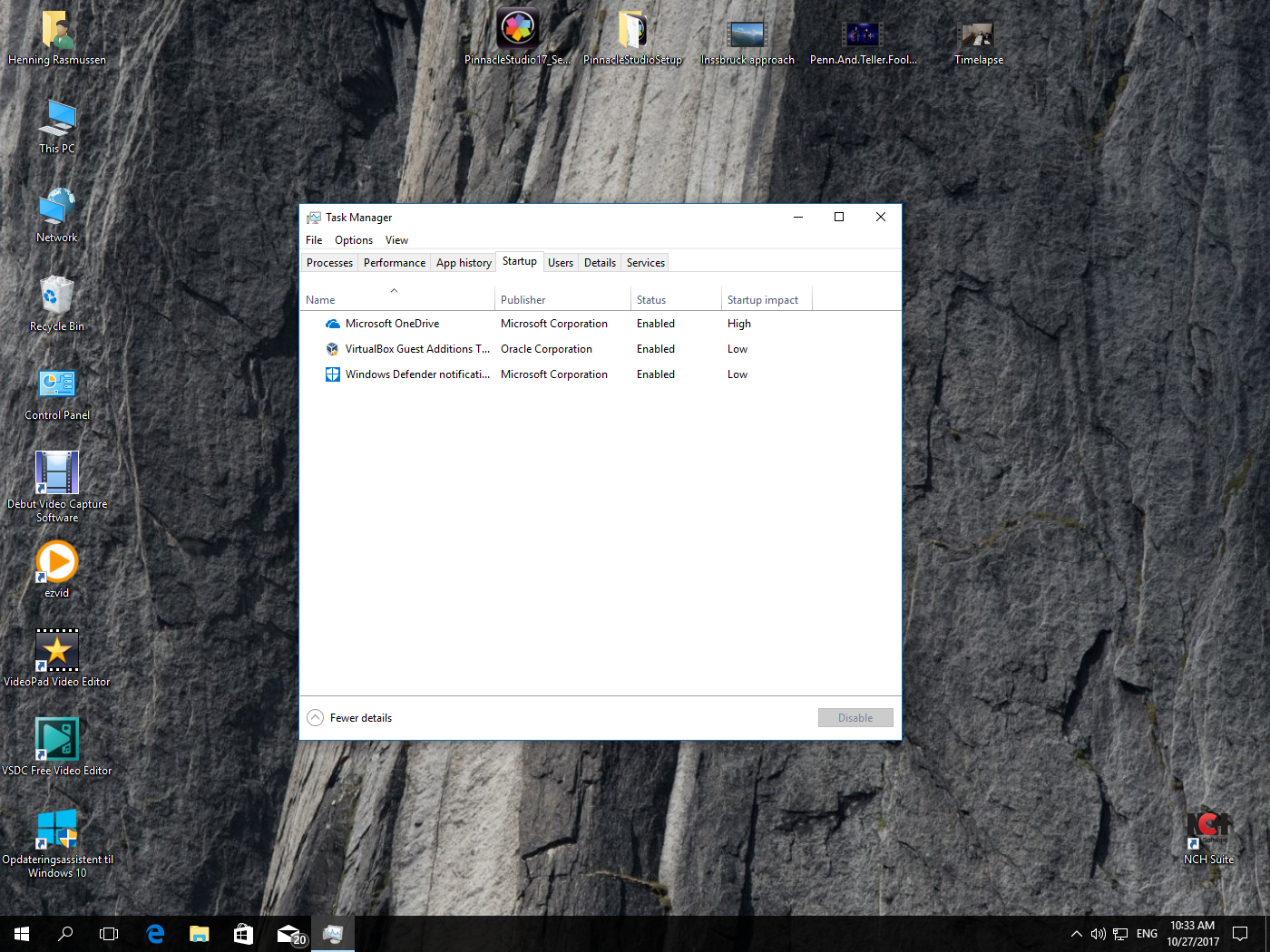
Task: Open the Services tab
Action: [x=644, y=262]
